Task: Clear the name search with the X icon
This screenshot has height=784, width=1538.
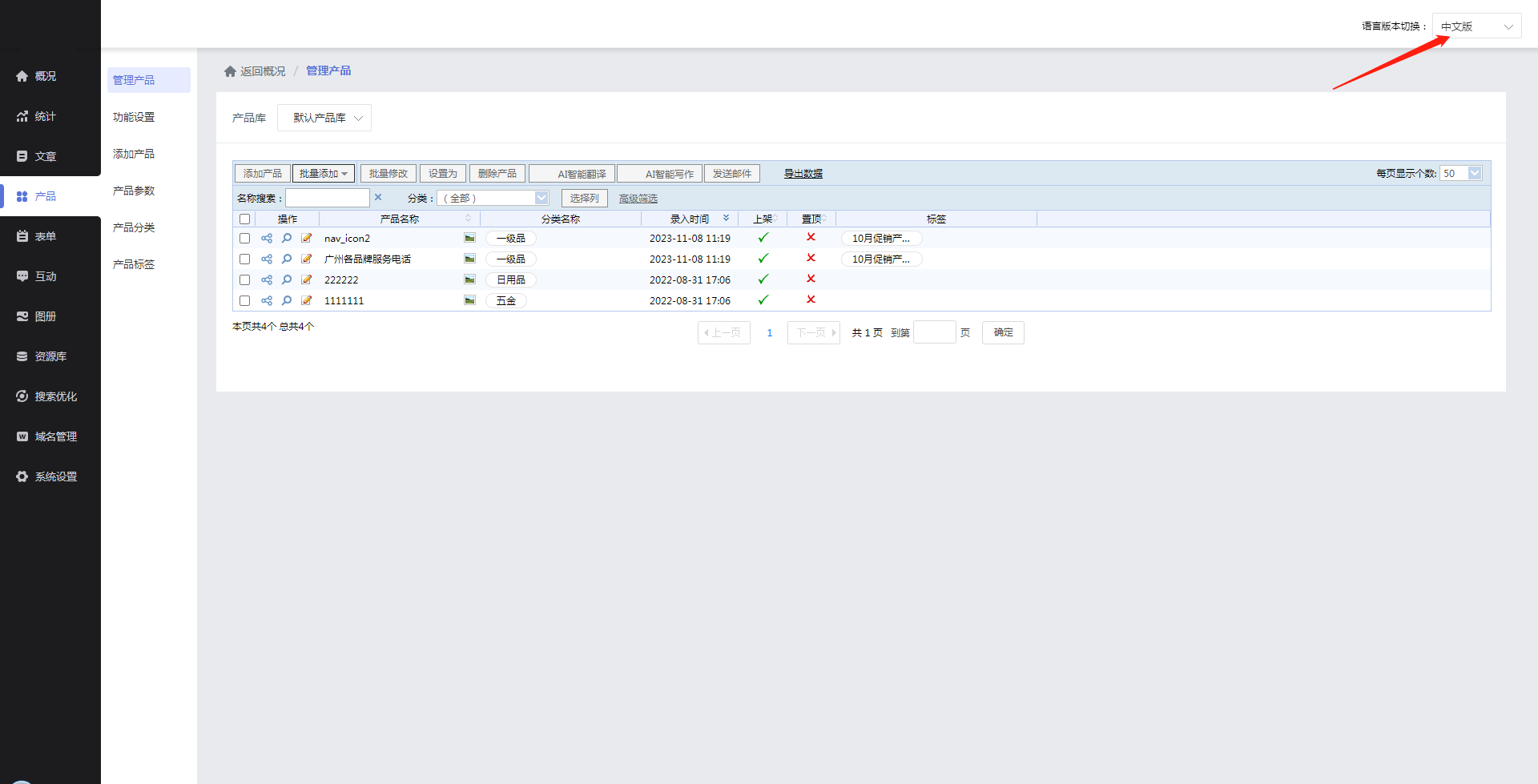Action: pyautogui.click(x=378, y=198)
